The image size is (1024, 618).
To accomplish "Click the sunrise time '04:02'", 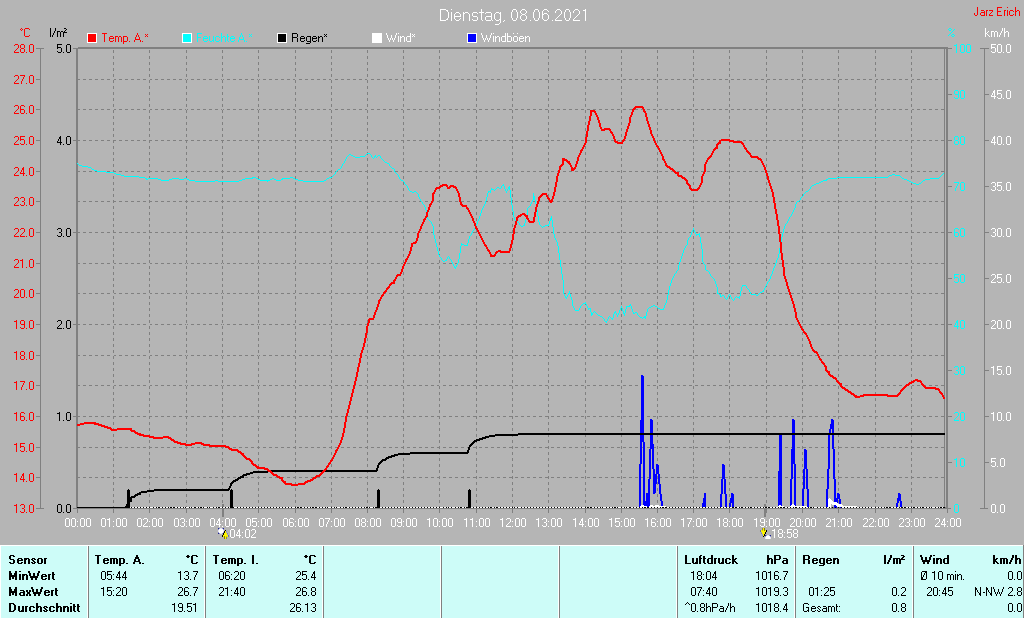I will click(x=243, y=534).
